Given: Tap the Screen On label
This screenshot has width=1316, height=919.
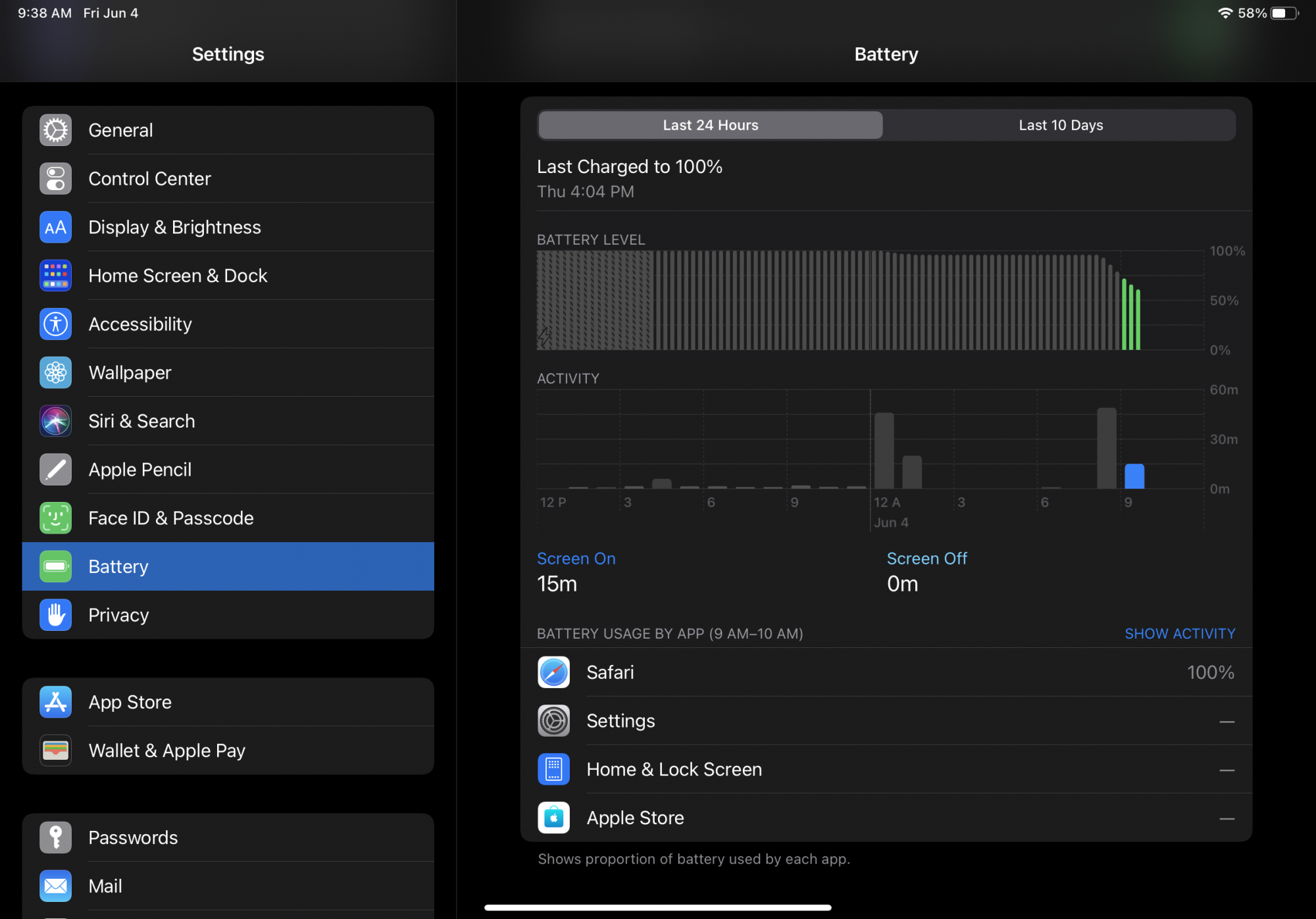Looking at the screenshot, I should coord(576,559).
